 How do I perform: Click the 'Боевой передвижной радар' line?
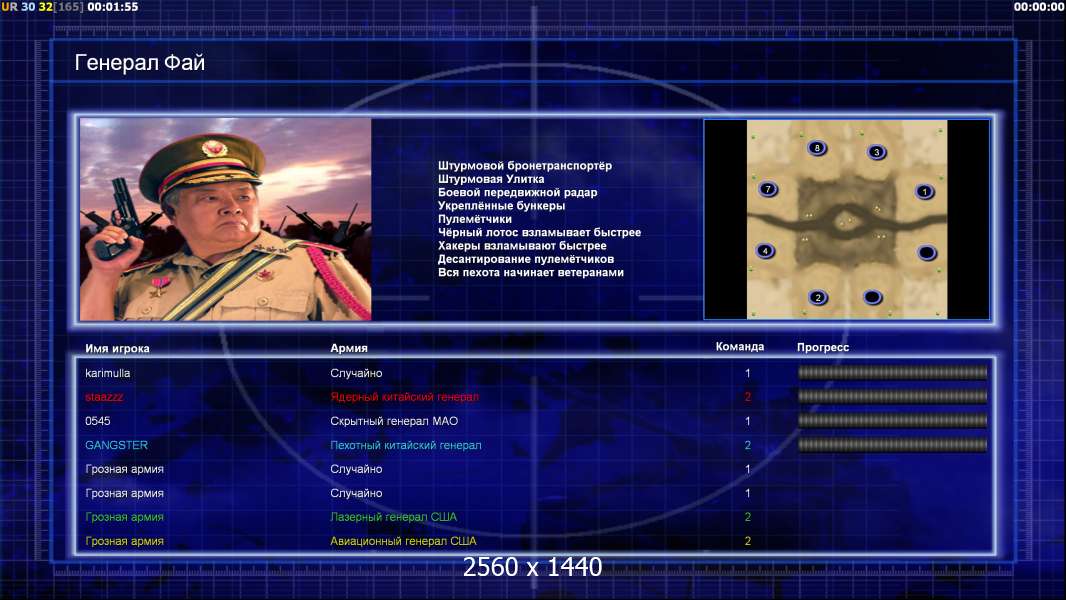[517, 192]
